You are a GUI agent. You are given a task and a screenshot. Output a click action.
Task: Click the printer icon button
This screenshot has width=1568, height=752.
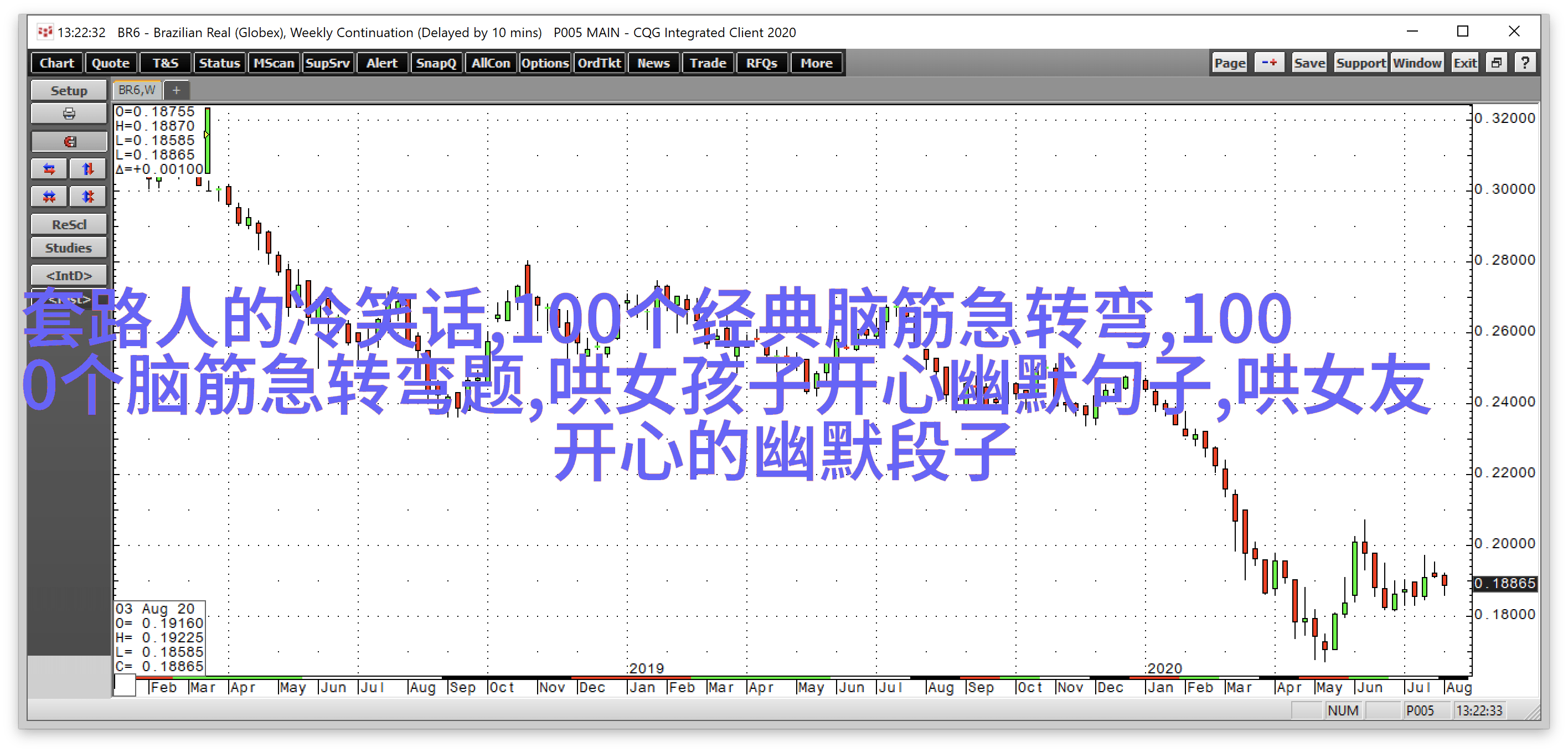pyautogui.click(x=69, y=114)
